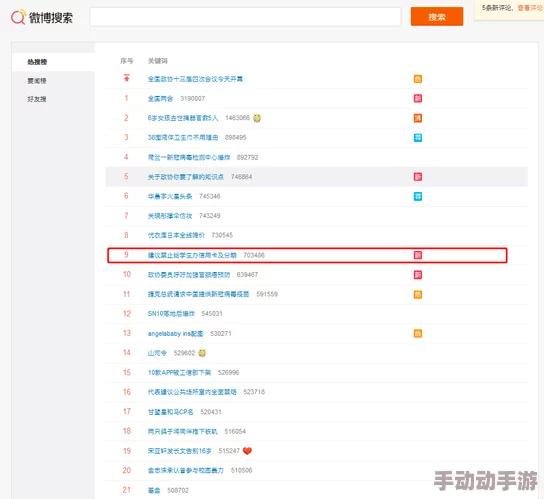
Task: Open the rank 10 topic with count 639467
Action: [x=189, y=275]
